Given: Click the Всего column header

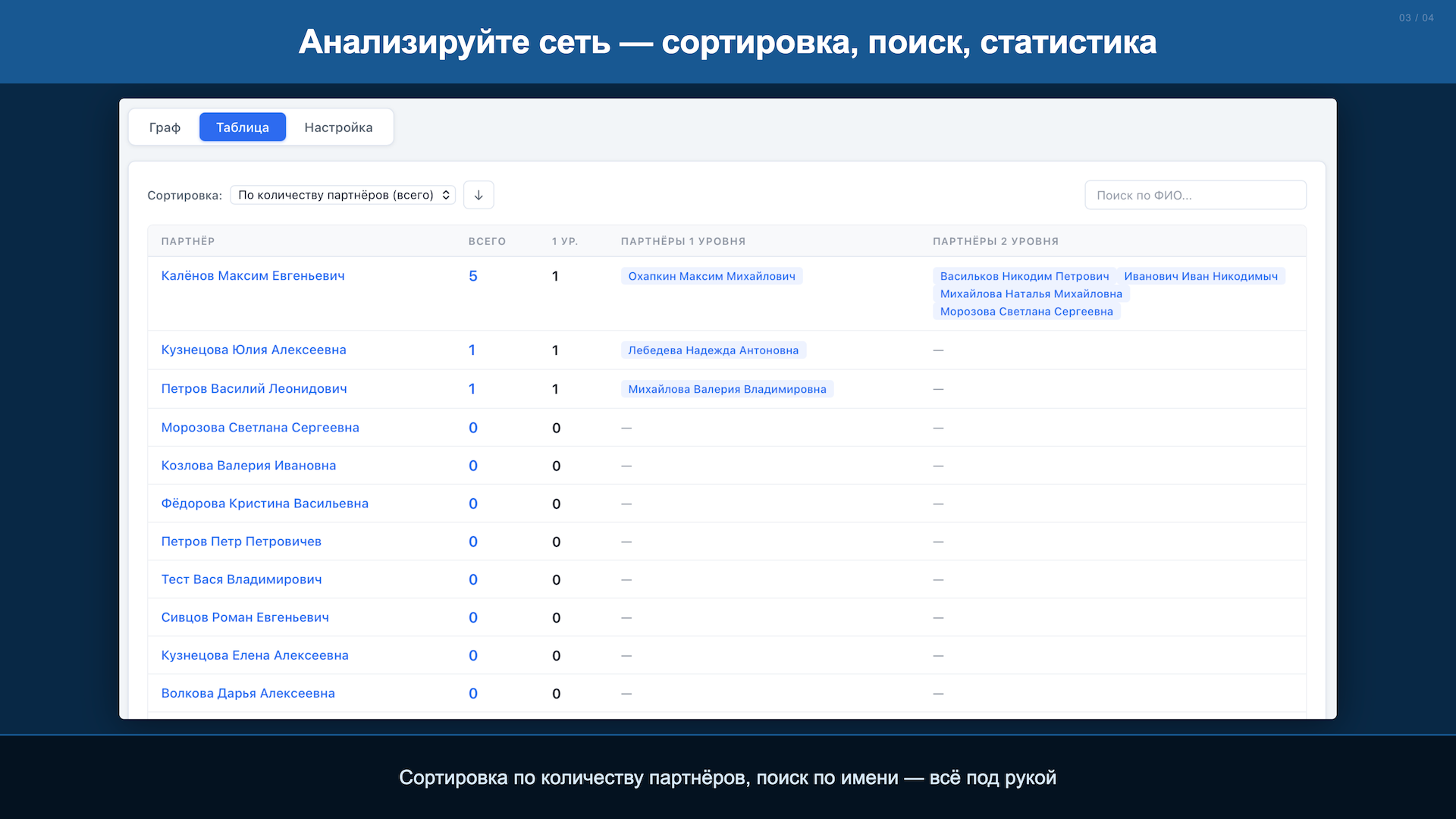Looking at the screenshot, I should pyautogui.click(x=487, y=241).
